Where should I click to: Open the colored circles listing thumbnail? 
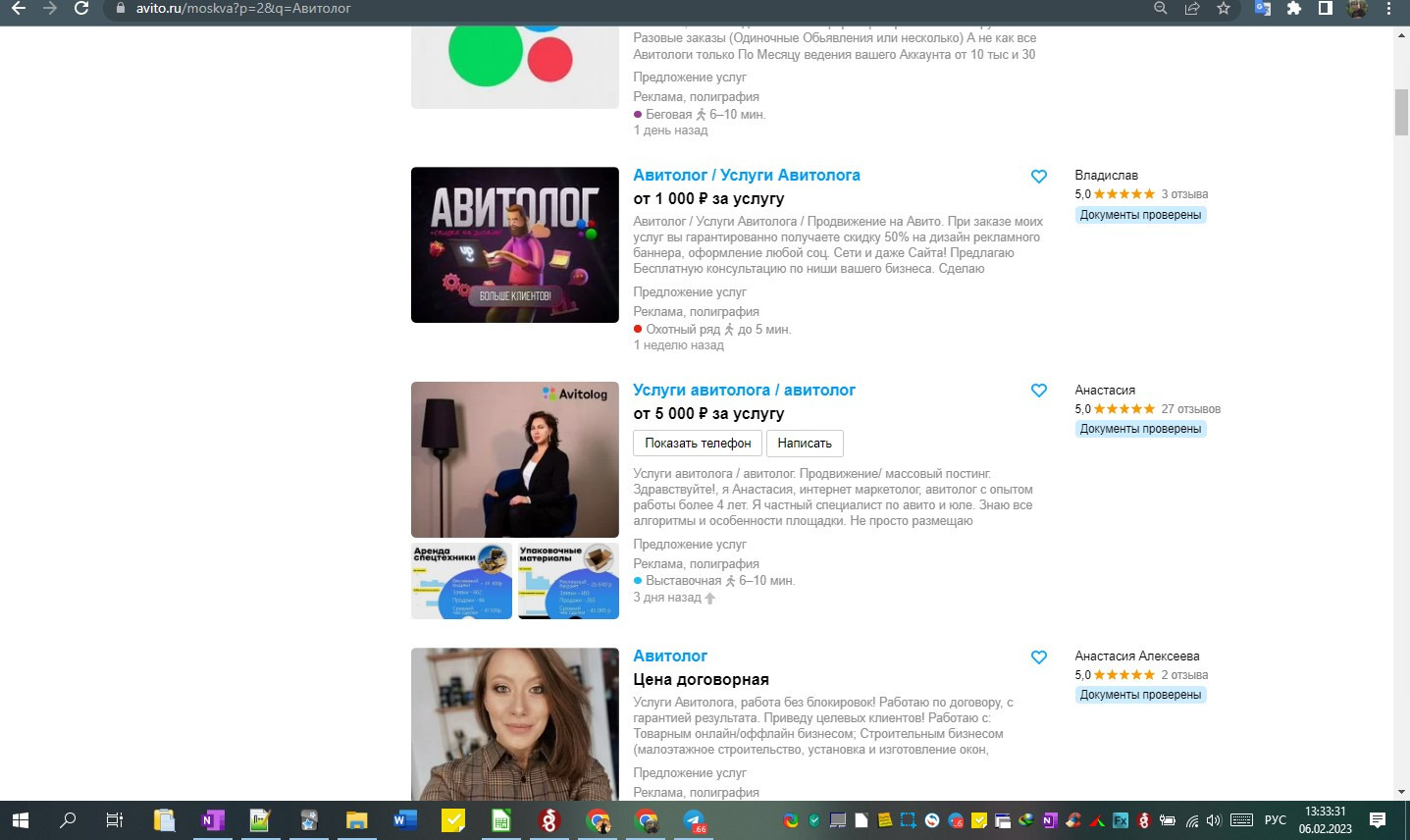point(515,67)
